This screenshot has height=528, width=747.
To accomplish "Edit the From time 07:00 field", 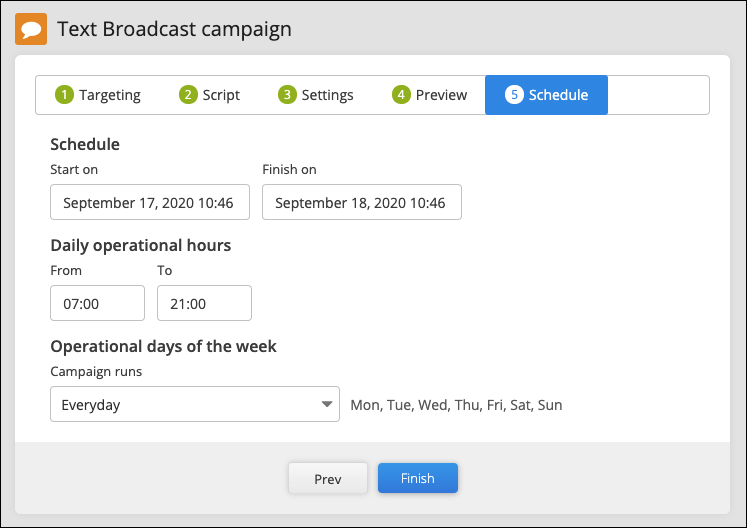I will coord(98,303).
